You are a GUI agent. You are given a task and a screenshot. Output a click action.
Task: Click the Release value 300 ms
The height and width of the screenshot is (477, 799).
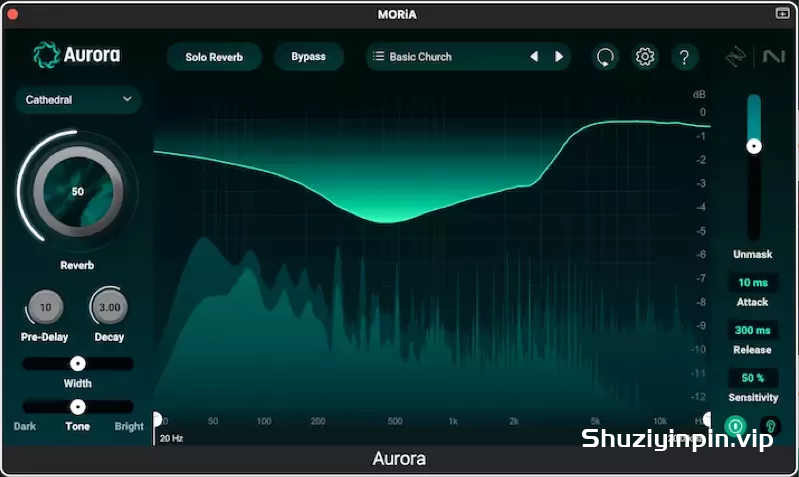753,330
